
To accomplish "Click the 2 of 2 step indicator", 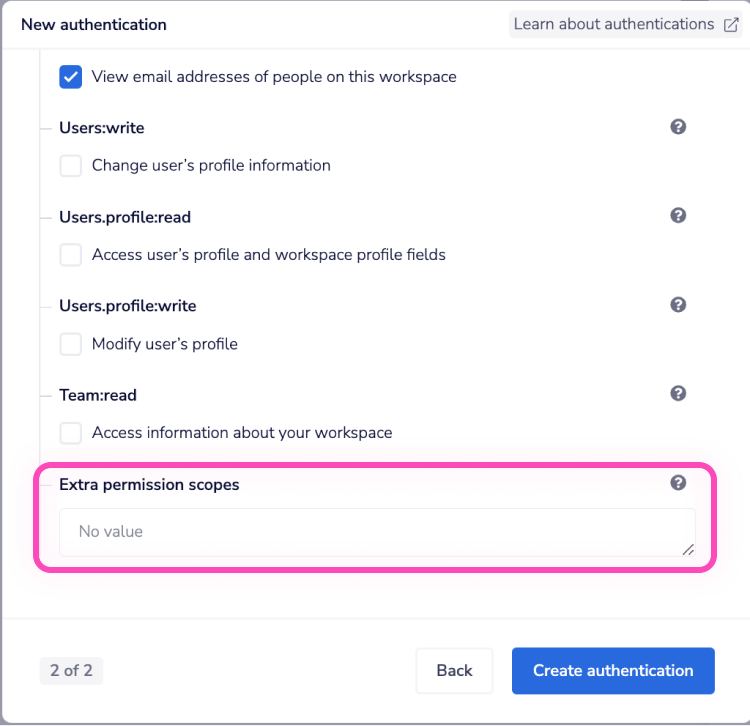I will tap(71, 671).
